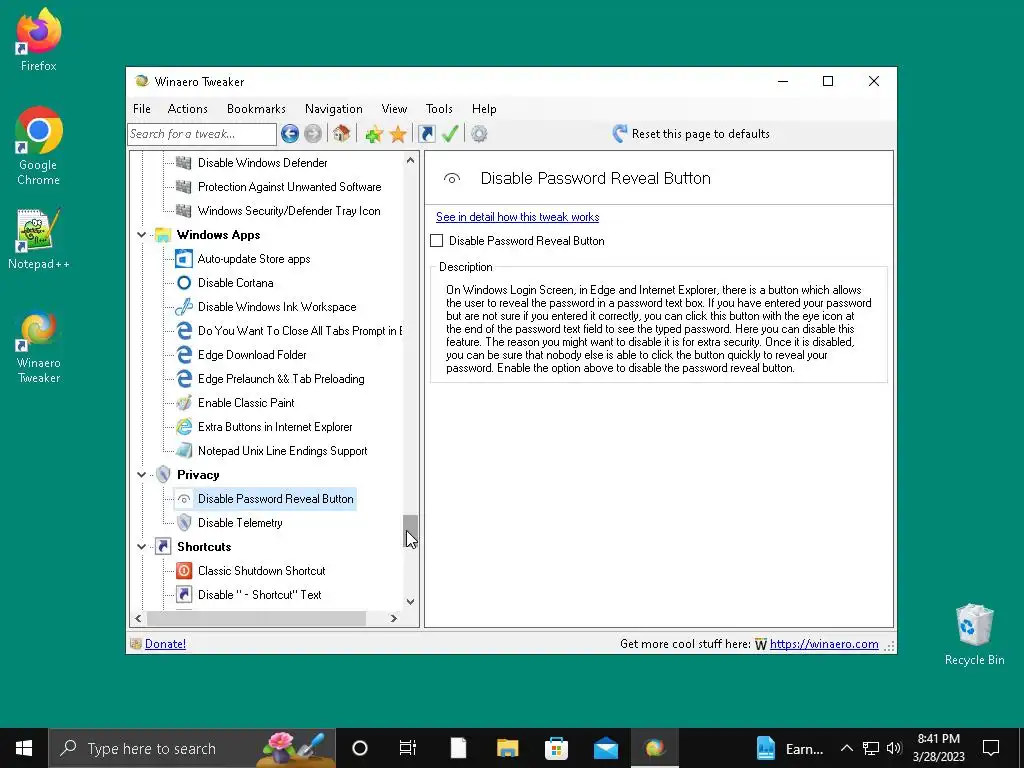This screenshot has width=1024, height=768.
Task: Click the Donate! link
Action: (165, 644)
